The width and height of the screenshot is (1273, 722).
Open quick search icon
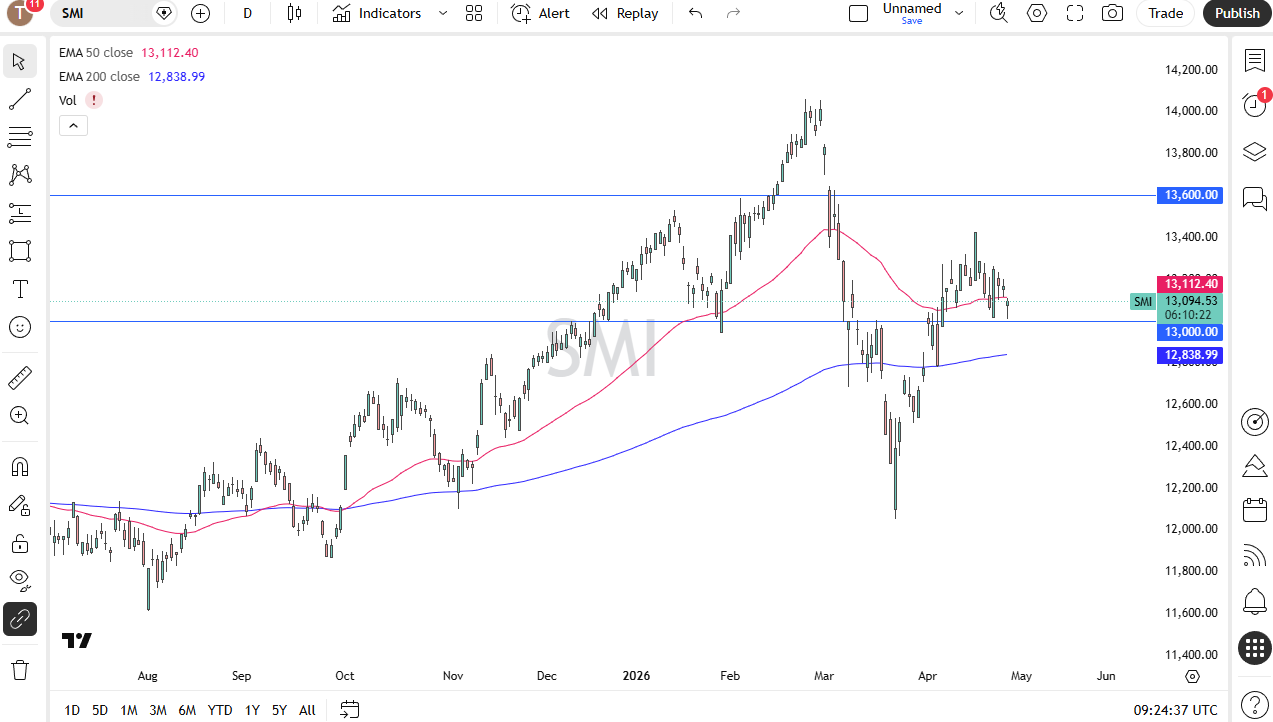pyautogui.click(x=998, y=13)
